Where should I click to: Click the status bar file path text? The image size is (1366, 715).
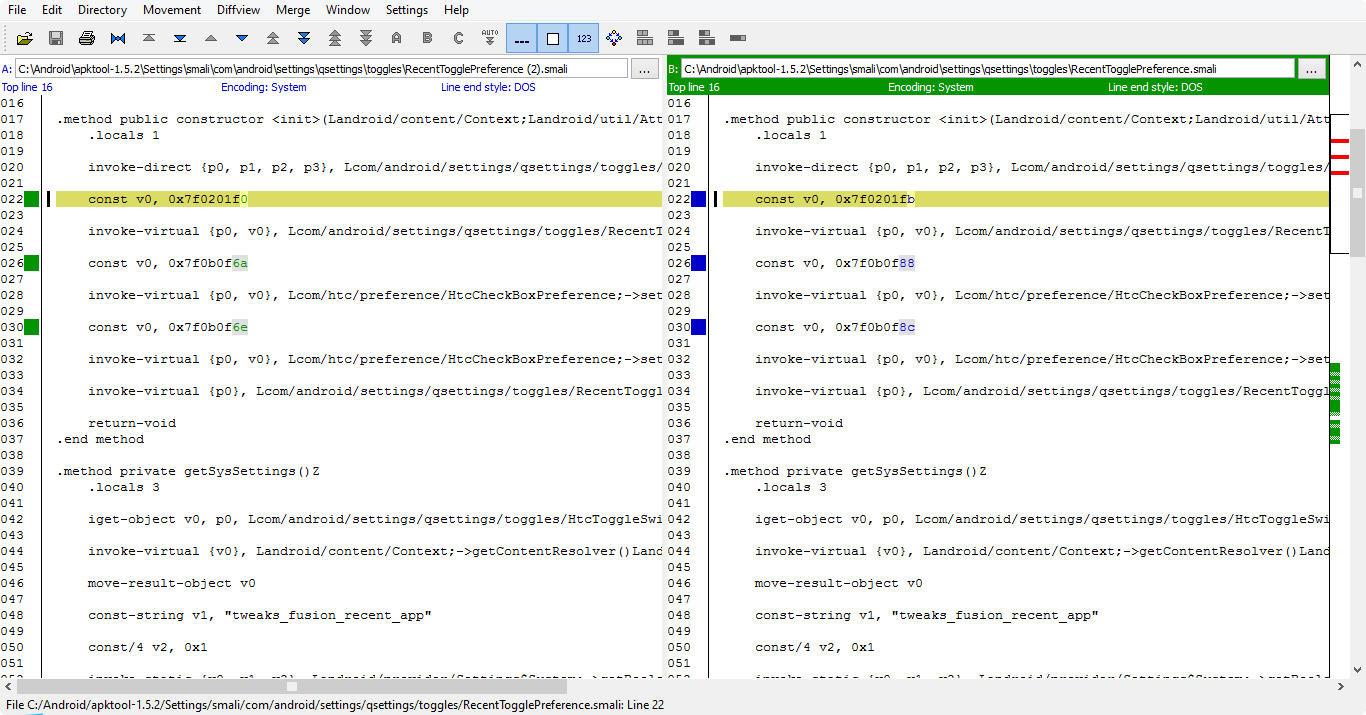pos(335,705)
